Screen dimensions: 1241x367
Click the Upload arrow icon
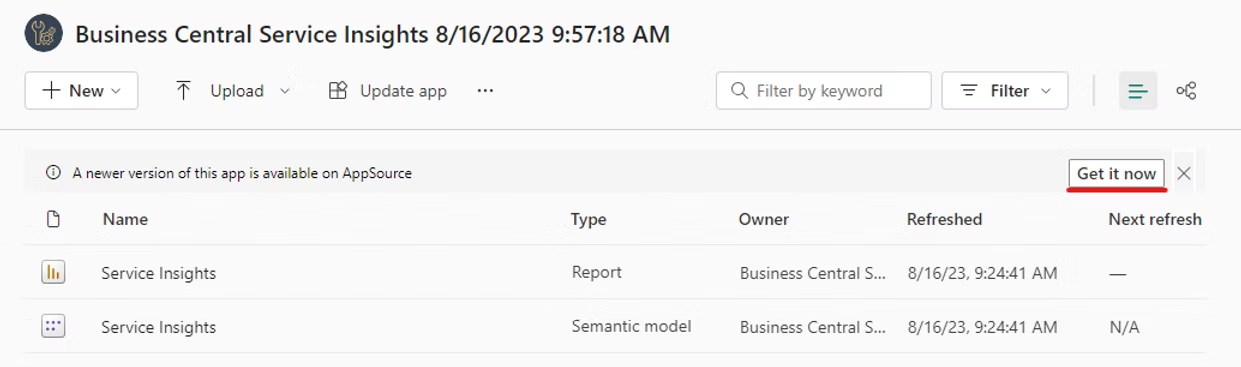(x=183, y=91)
